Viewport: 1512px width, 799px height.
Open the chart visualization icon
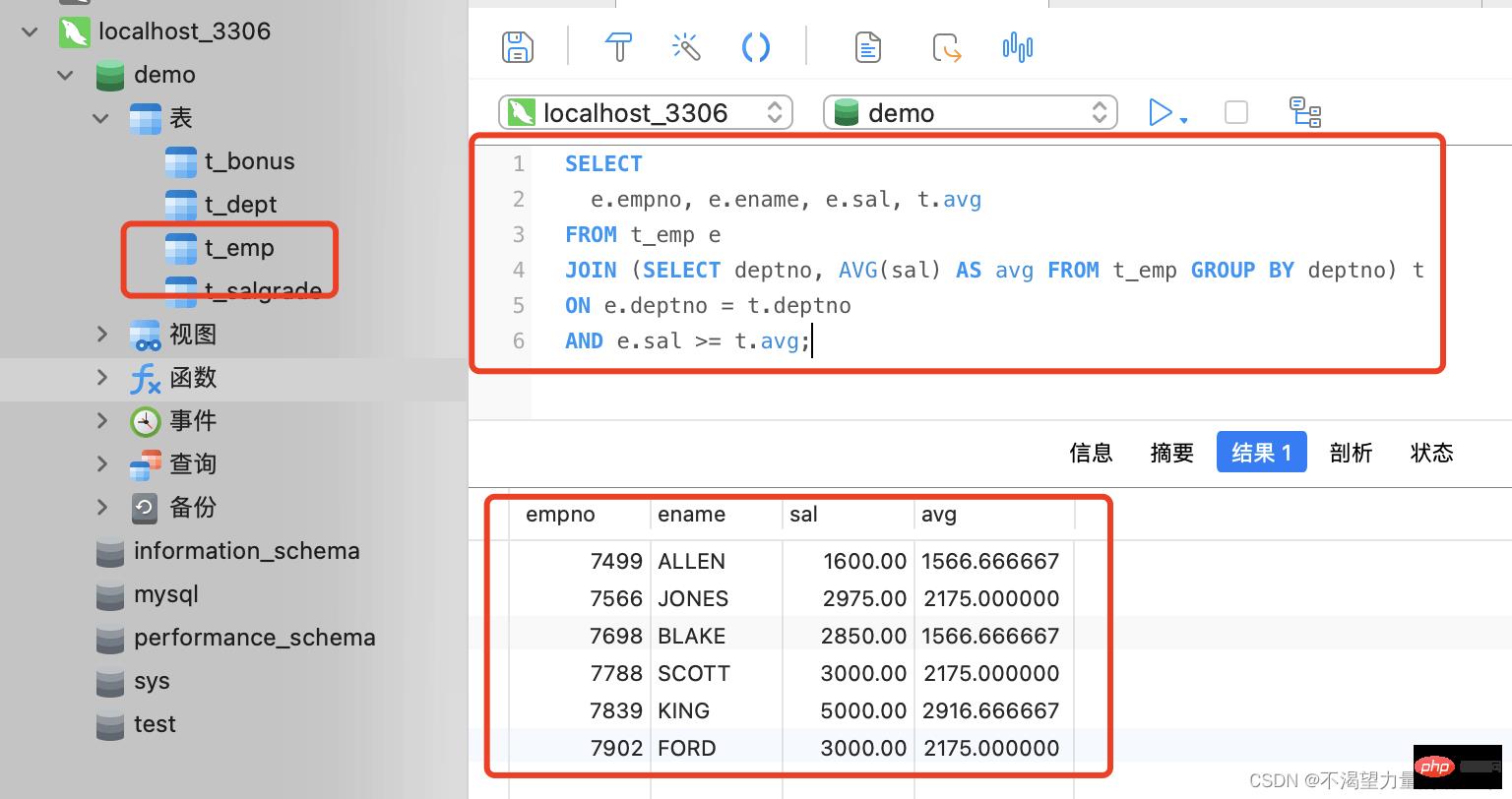point(1017,47)
